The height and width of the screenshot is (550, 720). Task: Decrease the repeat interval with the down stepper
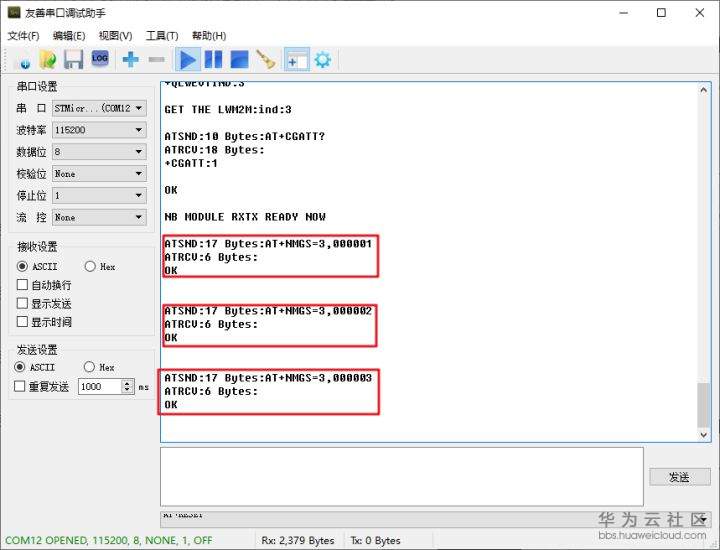(x=128, y=390)
